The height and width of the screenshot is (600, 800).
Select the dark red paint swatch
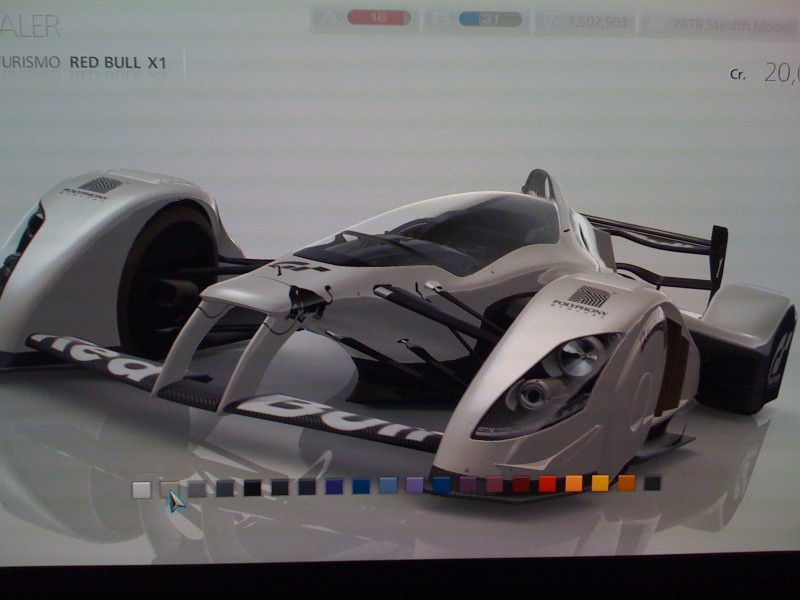[x=521, y=484]
